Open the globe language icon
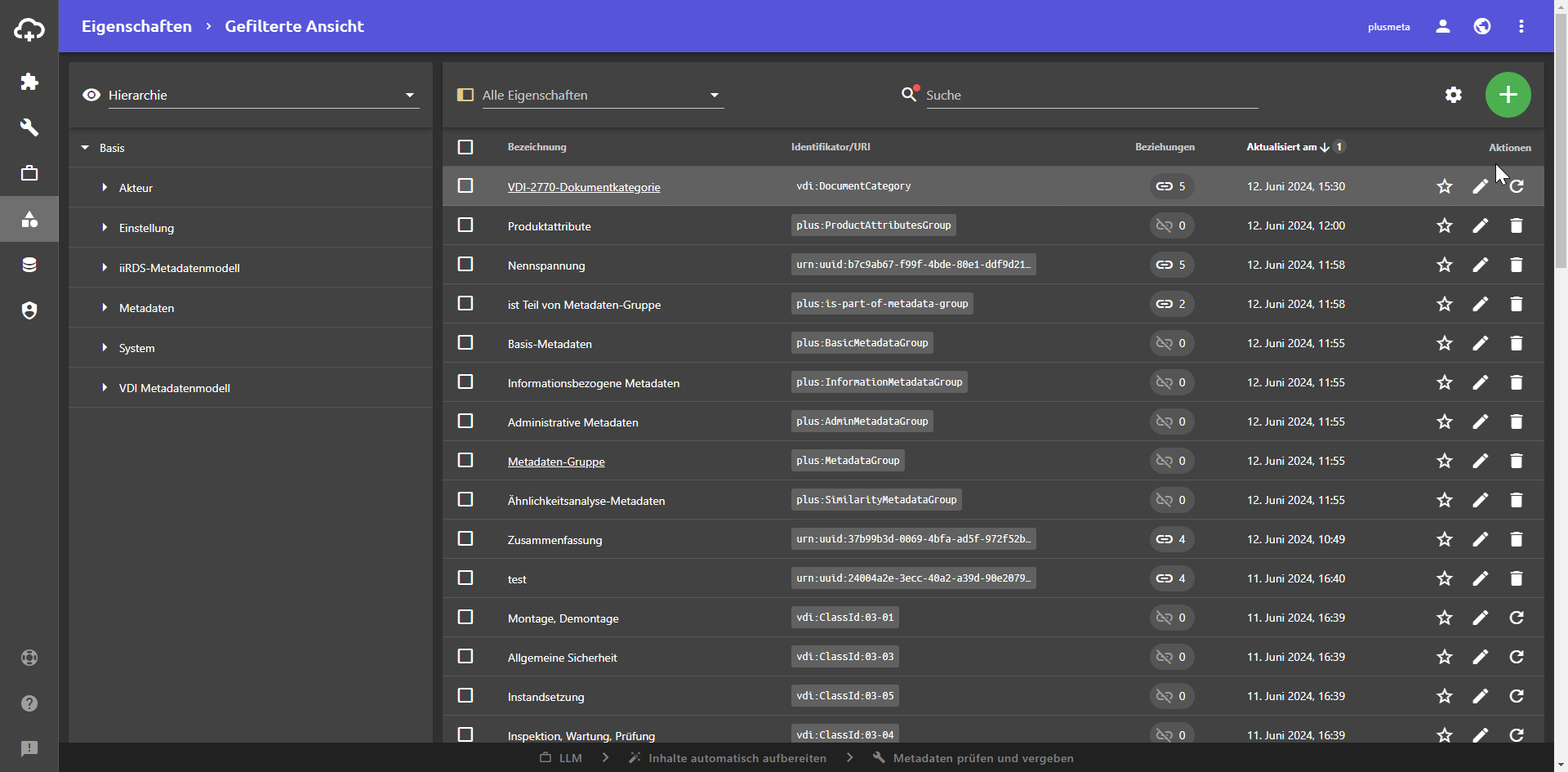This screenshot has height=772, width=1568. coord(1482,26)
